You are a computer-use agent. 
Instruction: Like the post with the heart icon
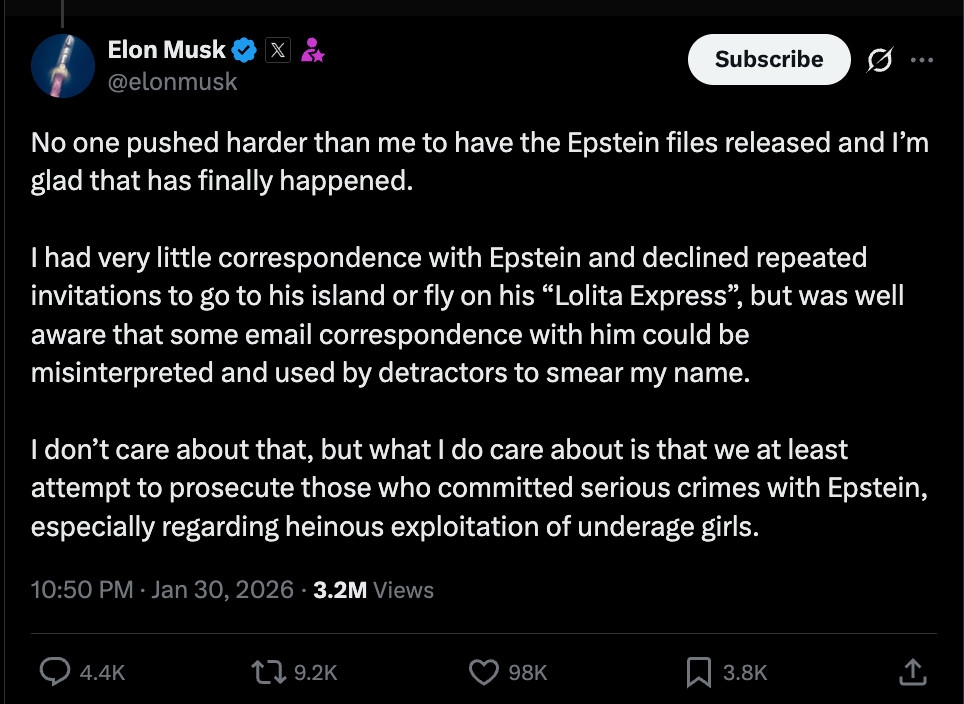[x=484, y=672]
